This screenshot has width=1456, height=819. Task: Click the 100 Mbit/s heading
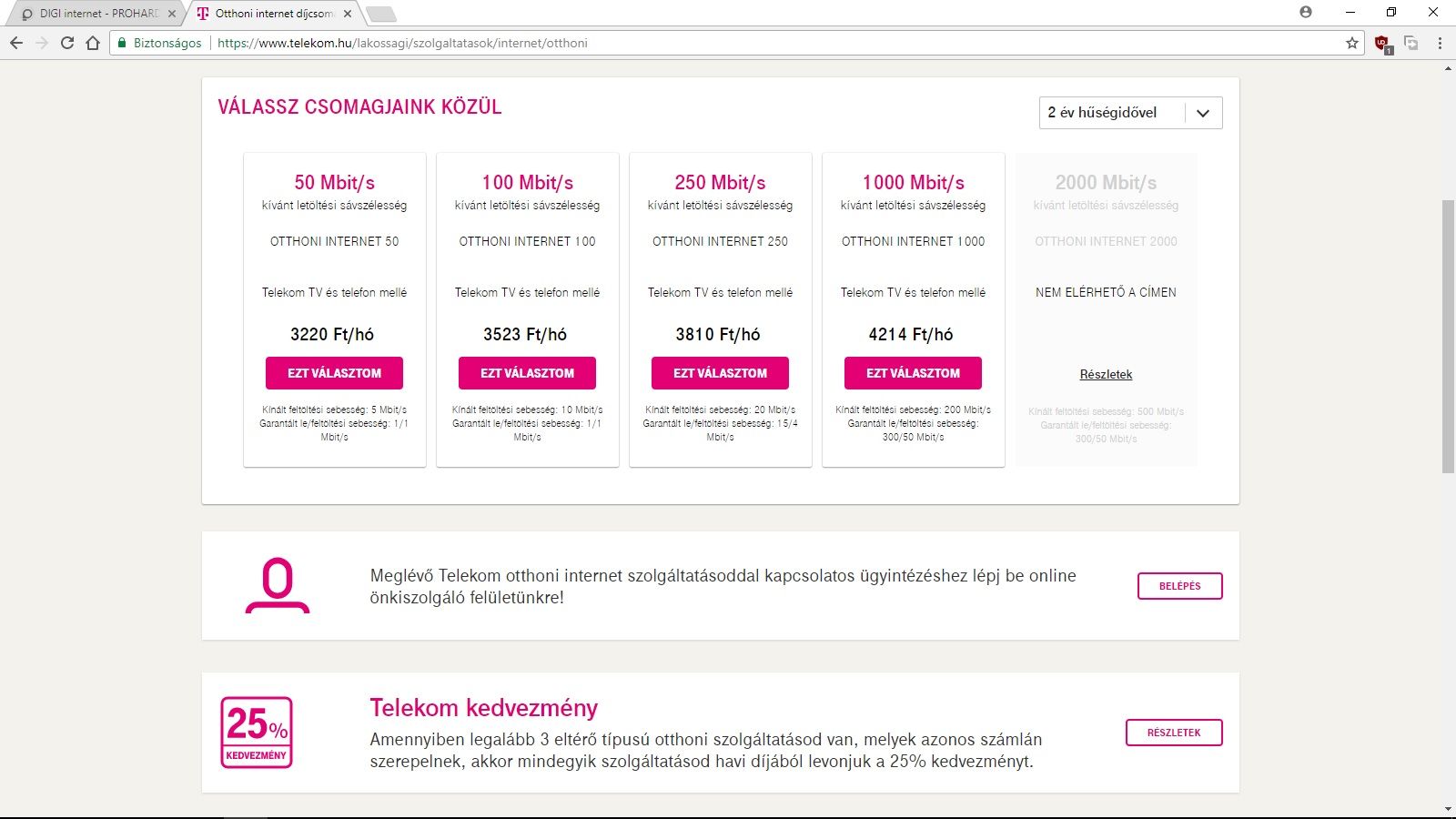528,182
